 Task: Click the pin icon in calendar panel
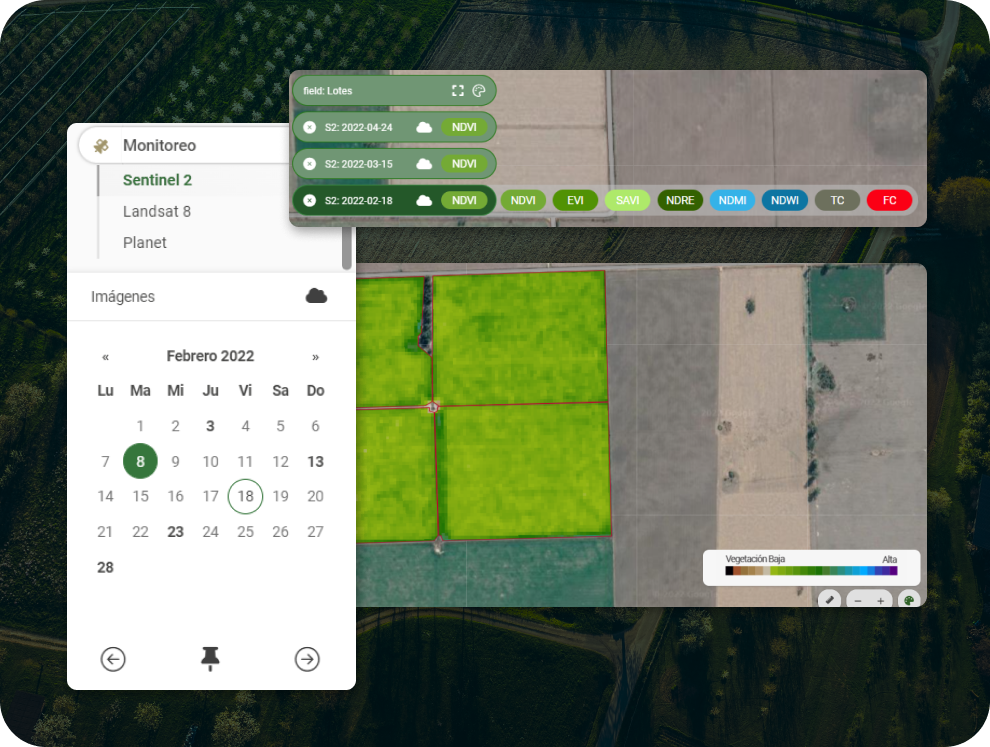click(x=210, y=659)
